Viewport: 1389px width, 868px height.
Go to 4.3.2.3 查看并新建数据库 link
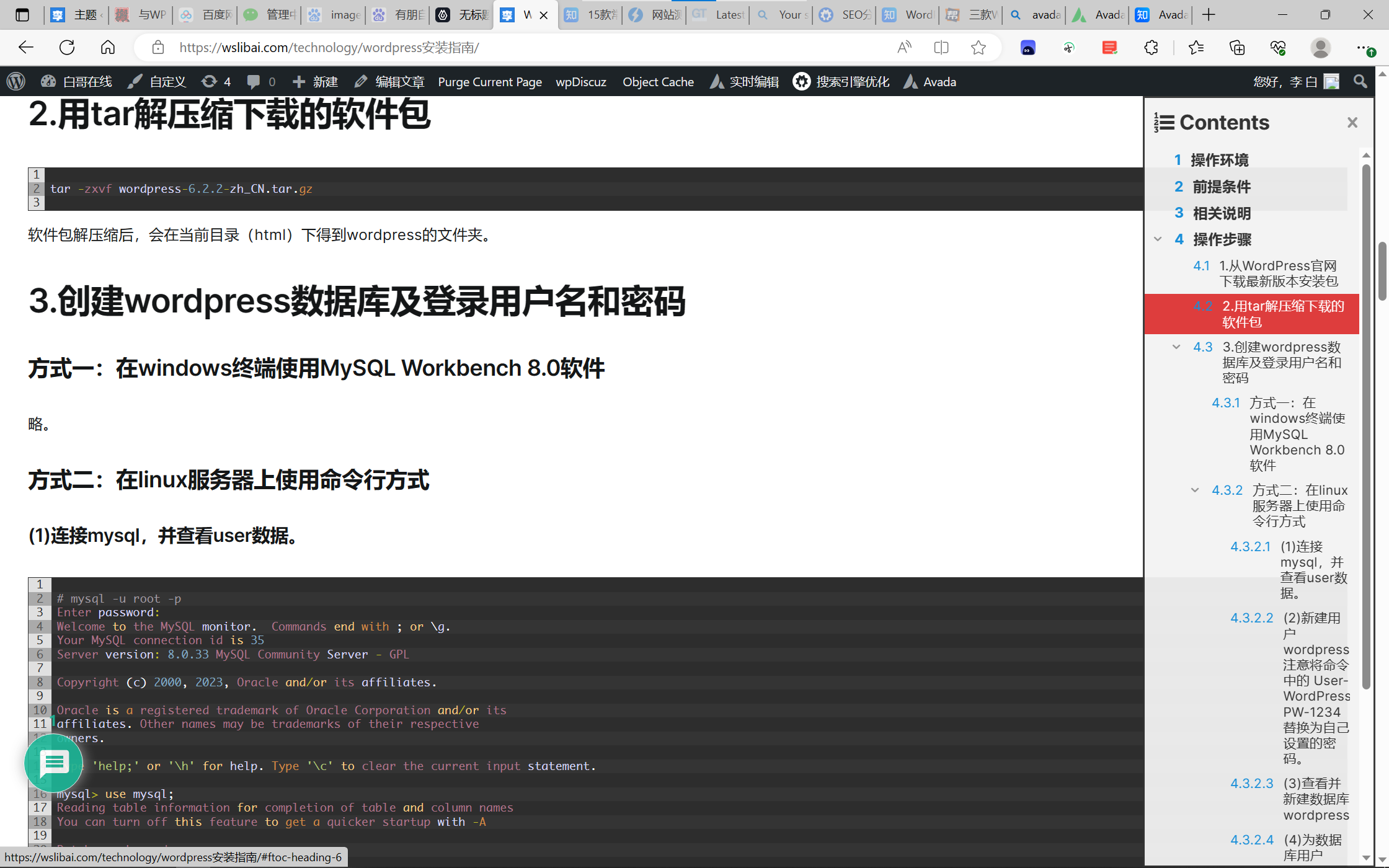coord(1315,799)
